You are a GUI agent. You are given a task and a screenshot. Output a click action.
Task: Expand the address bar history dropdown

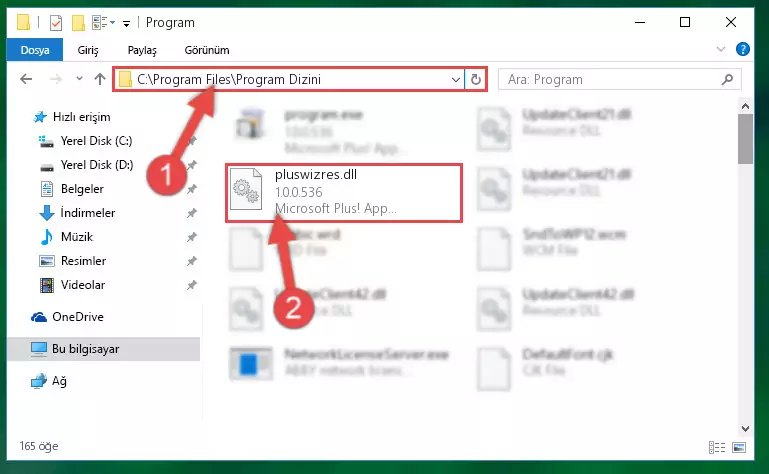pos(456,79)
